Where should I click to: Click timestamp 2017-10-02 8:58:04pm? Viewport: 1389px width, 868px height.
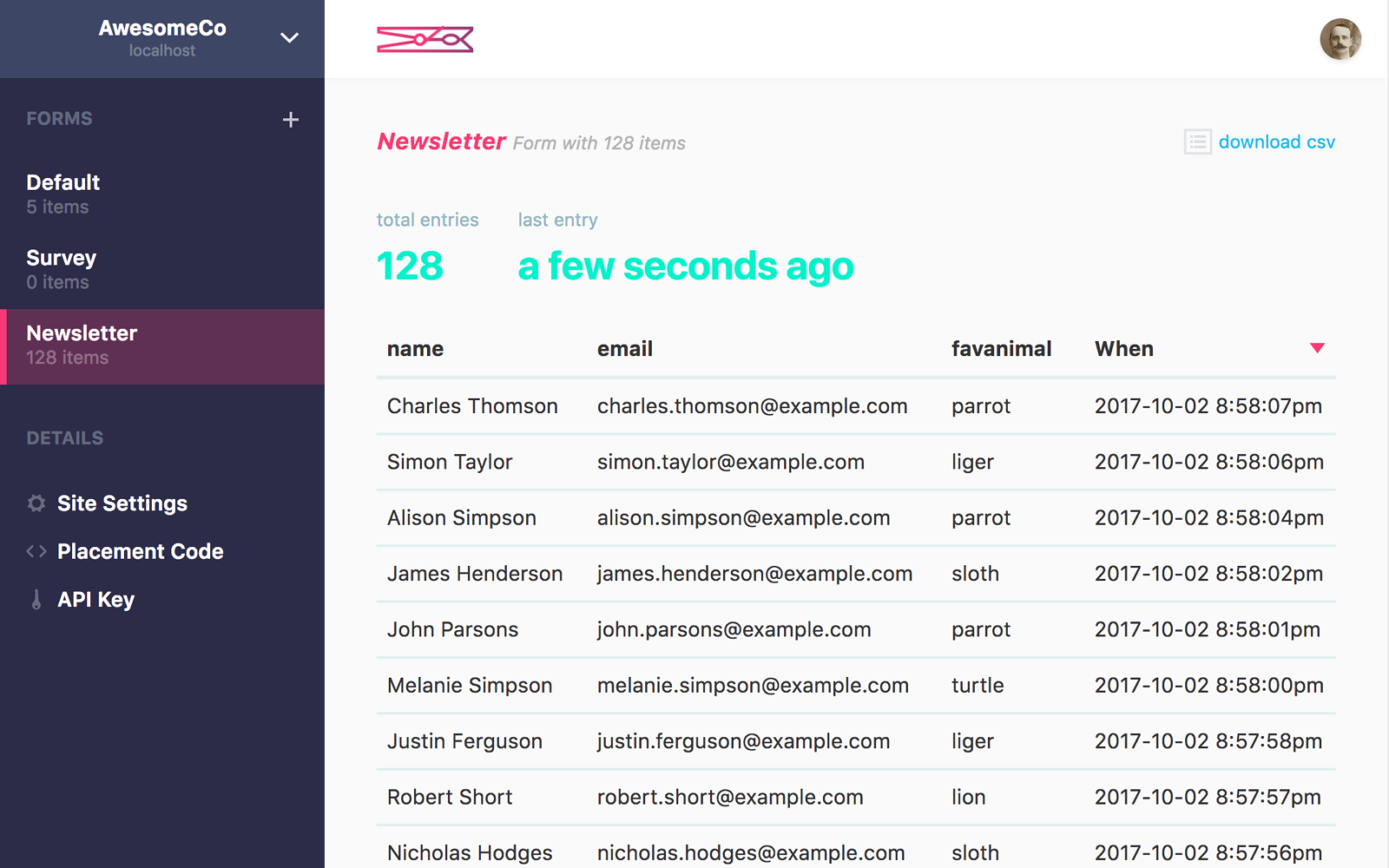coord(1209,518)
